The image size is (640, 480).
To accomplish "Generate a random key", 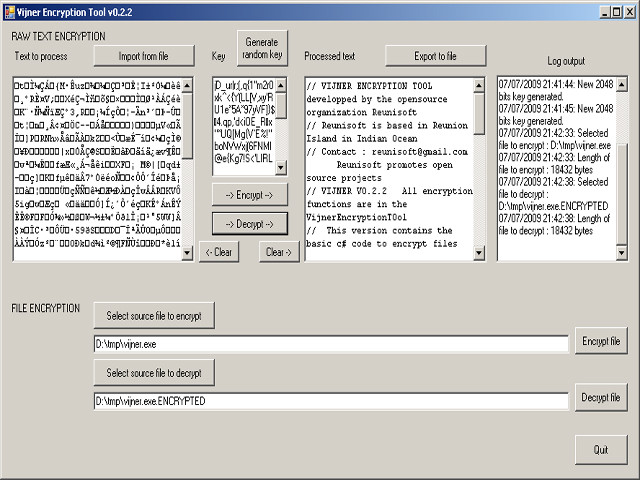I will [262, 48].
